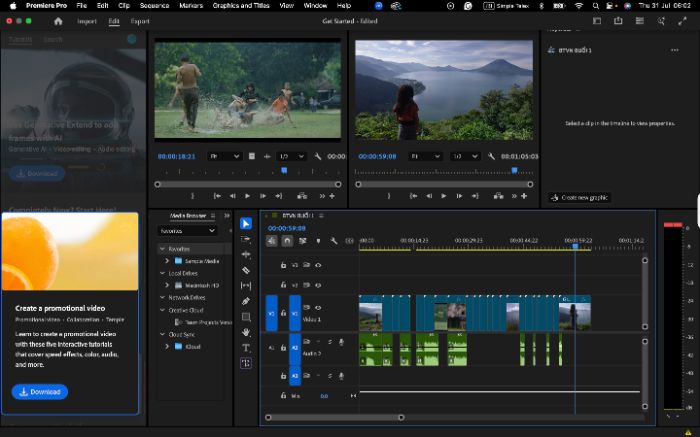Pick the Selection arrow tool
The height and width of the screenshot is (437, 700).
pos(246,223)
